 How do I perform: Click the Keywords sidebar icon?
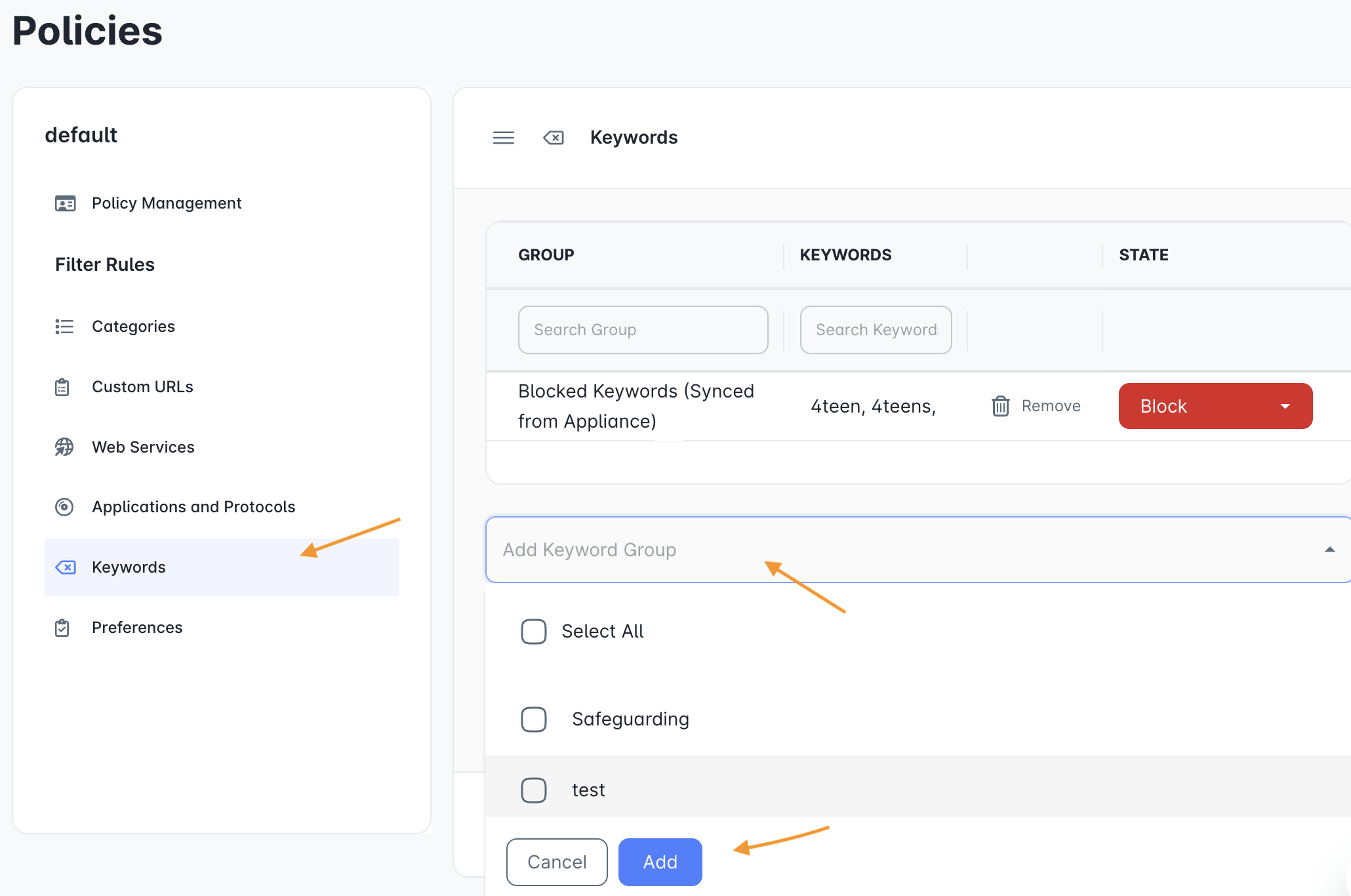coord(66,567)
